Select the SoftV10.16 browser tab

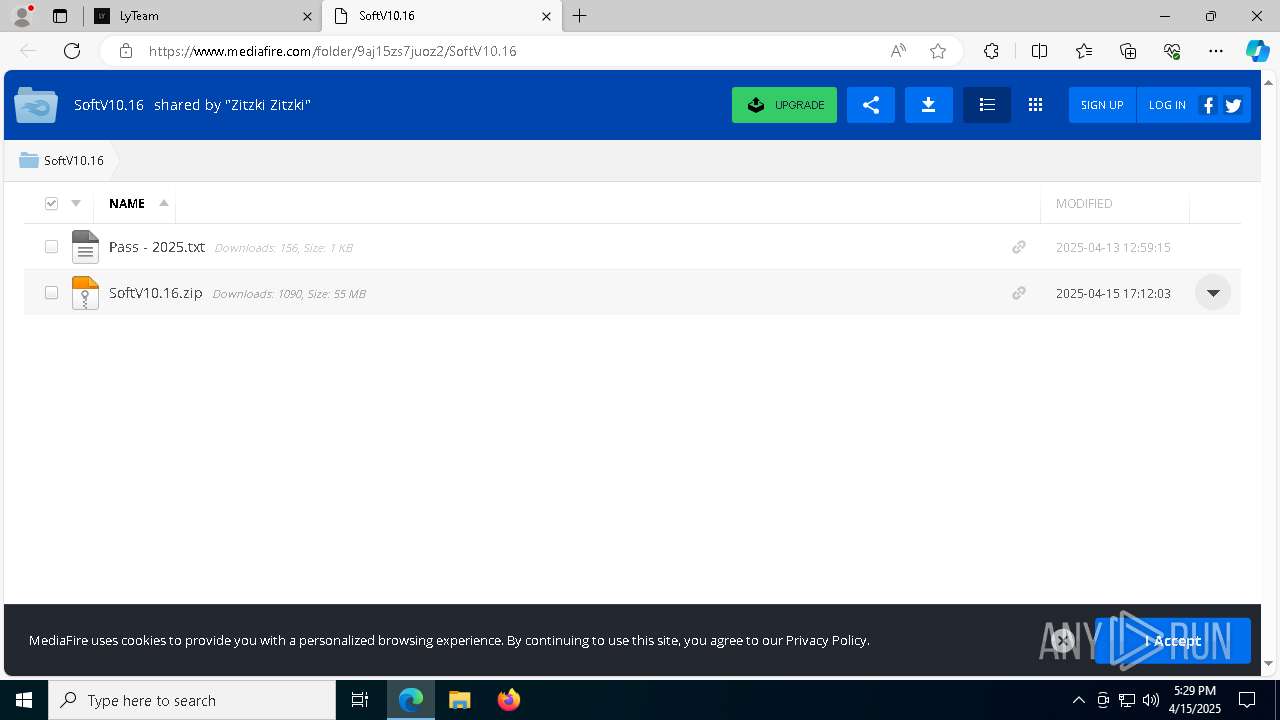coord(442,16)
